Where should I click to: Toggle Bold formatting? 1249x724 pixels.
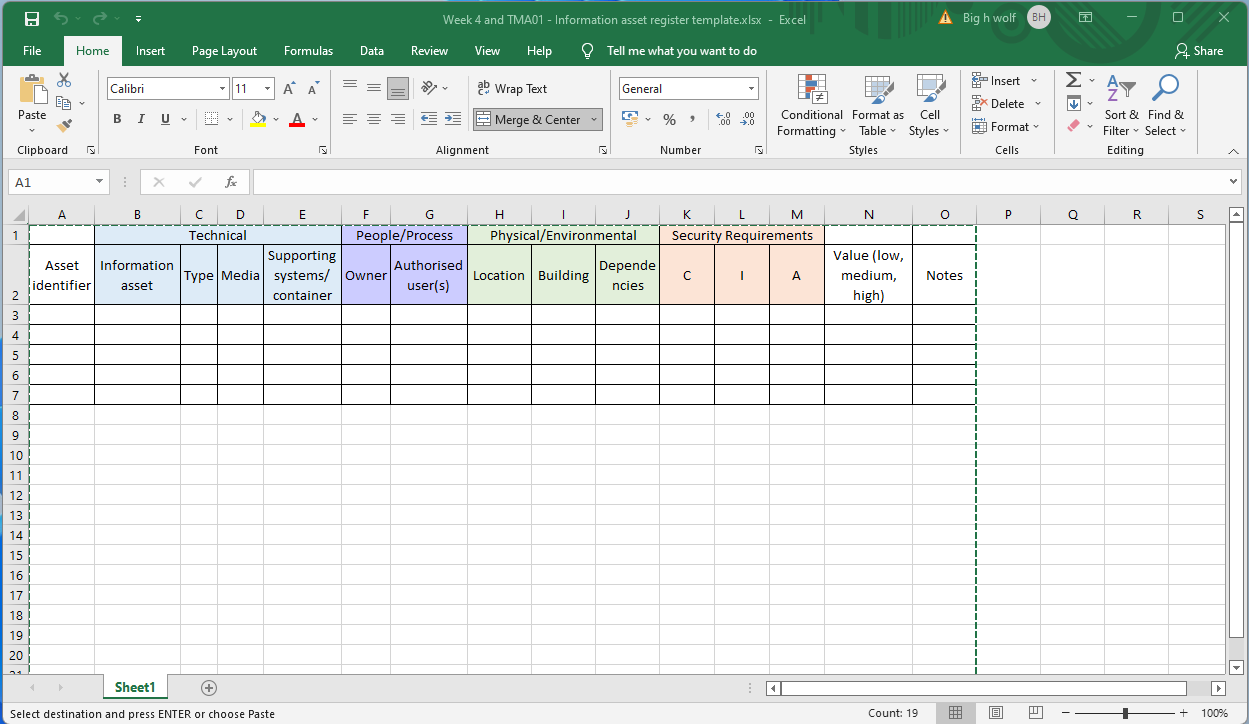click(x=117, y=119)
